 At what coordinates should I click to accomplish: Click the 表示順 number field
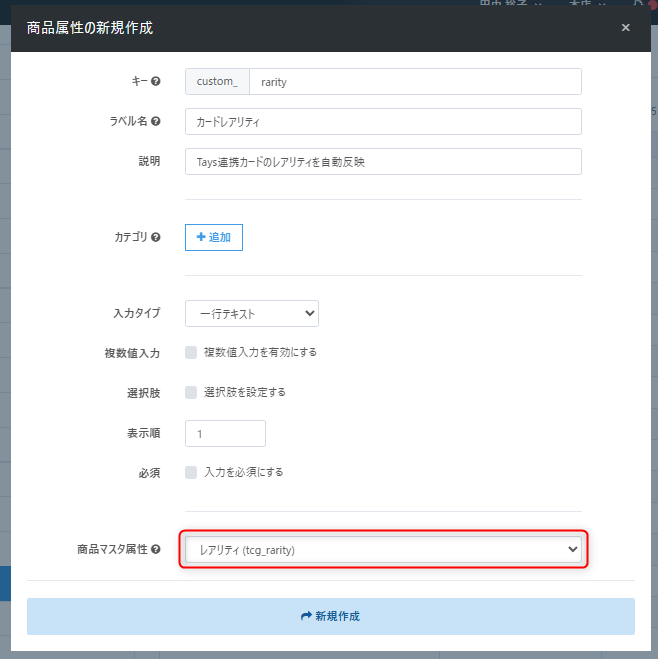pos(225,433)
